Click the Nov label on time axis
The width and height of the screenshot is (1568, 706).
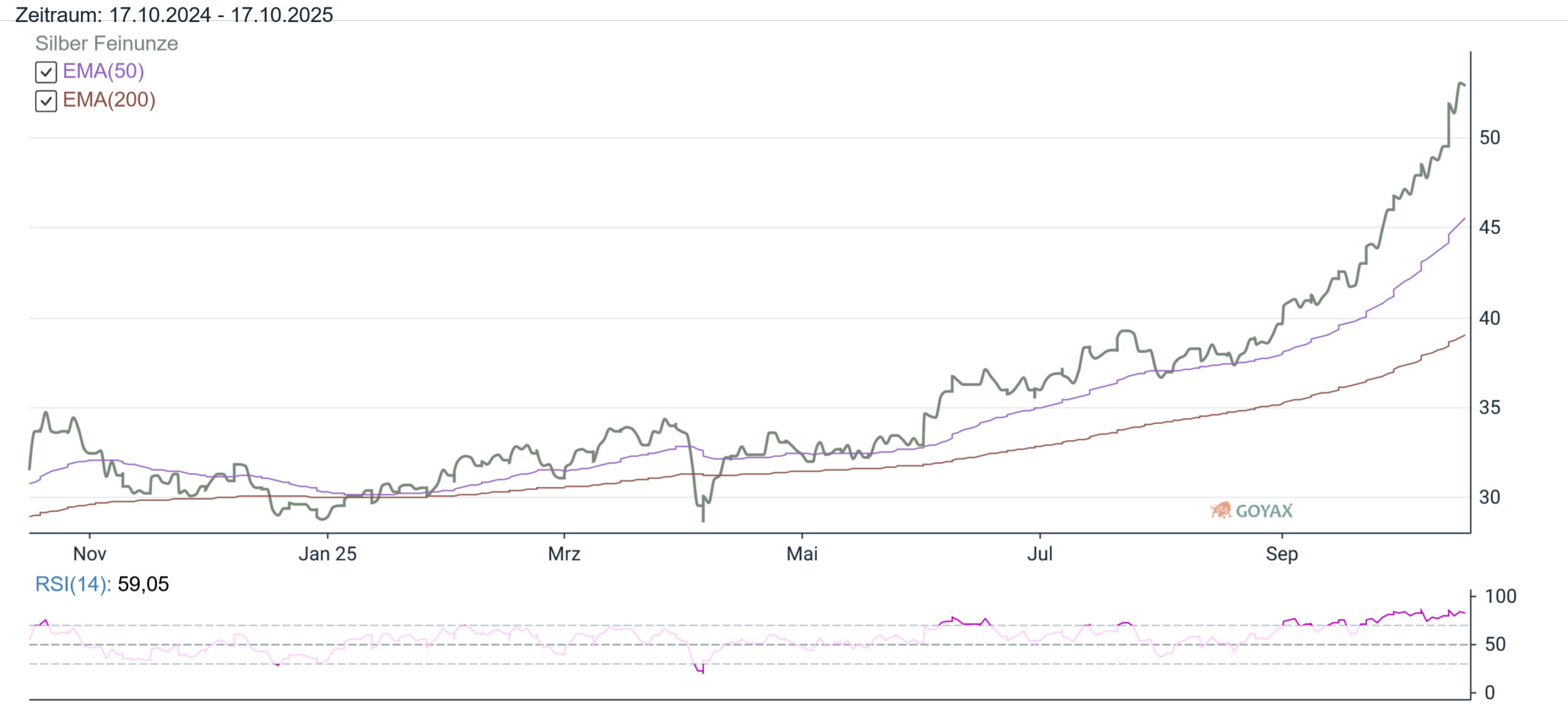[89, 554]
